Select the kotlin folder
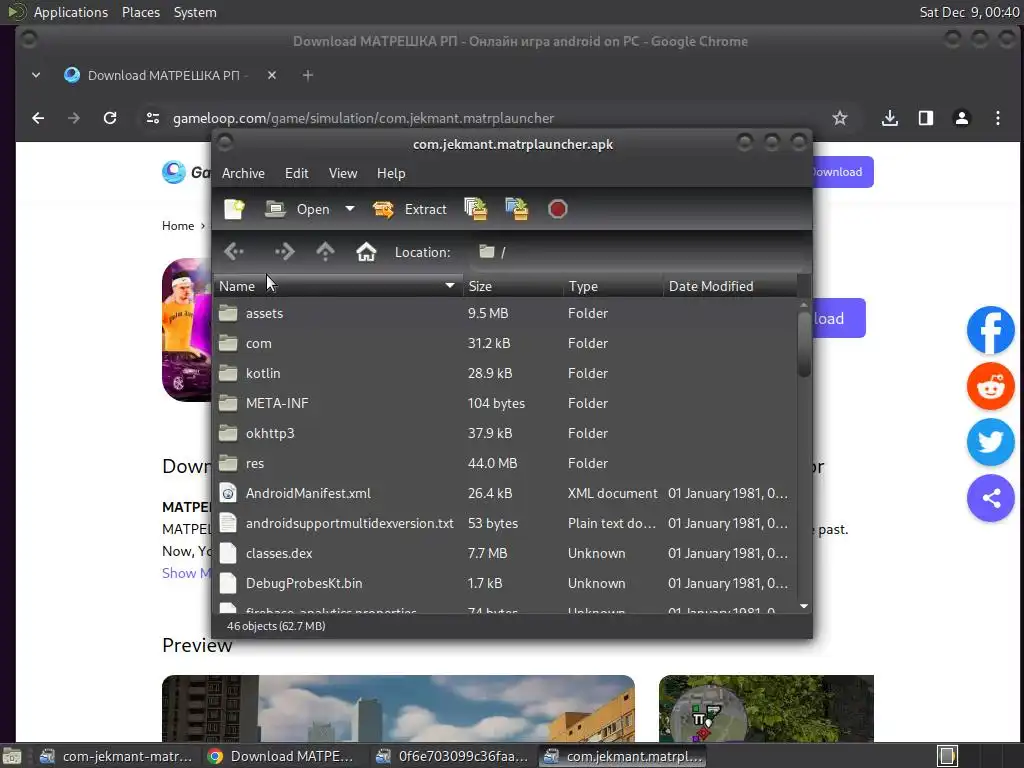The height and width of the screenshot is (768, 1024). pos(505,374)
